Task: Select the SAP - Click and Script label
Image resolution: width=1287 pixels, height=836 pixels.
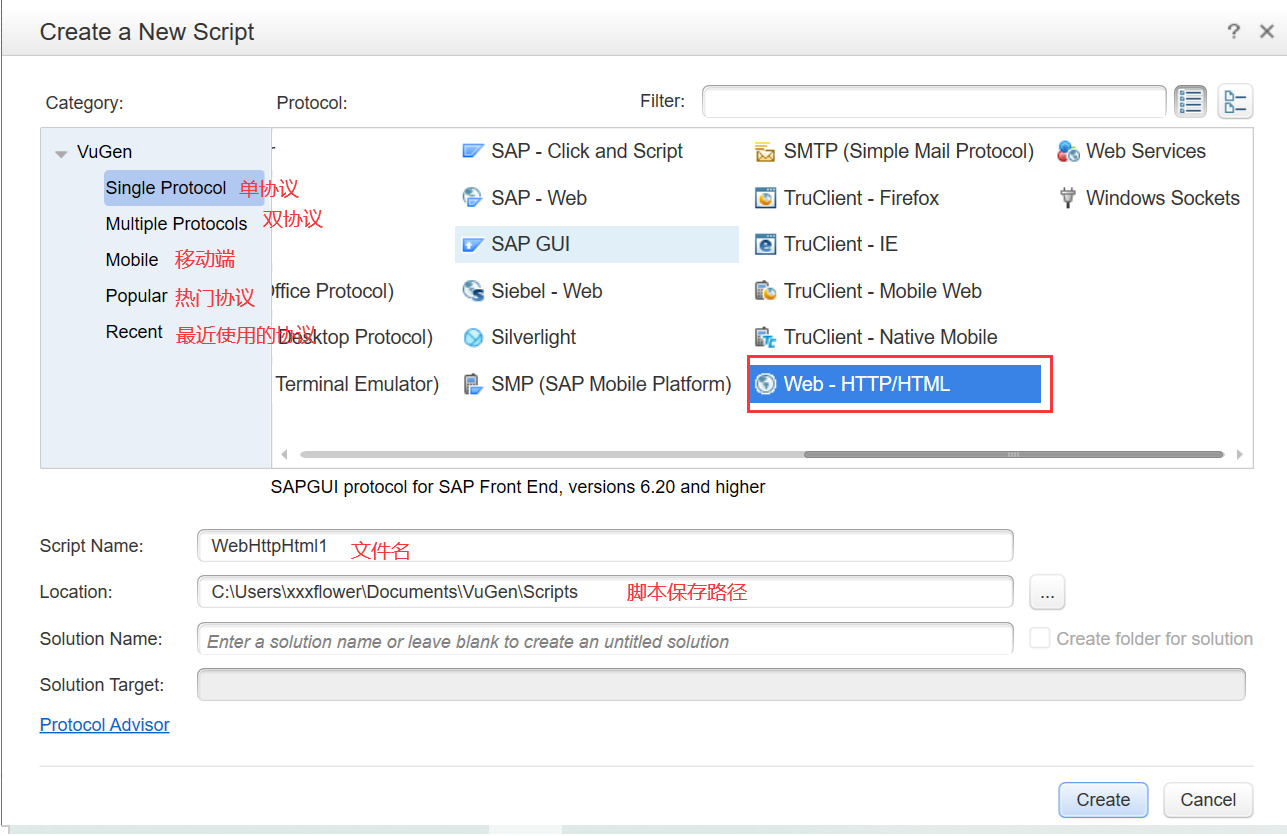Action: (x=587, y=152)
